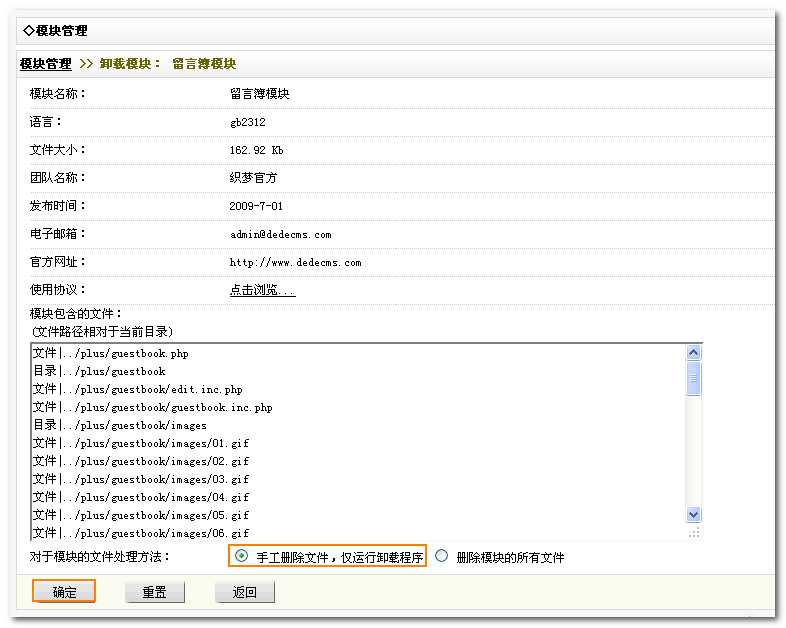Screen dimensions: 786x628
Task: Open the 点击浏览... license link
Action: [x=263, y=290]
